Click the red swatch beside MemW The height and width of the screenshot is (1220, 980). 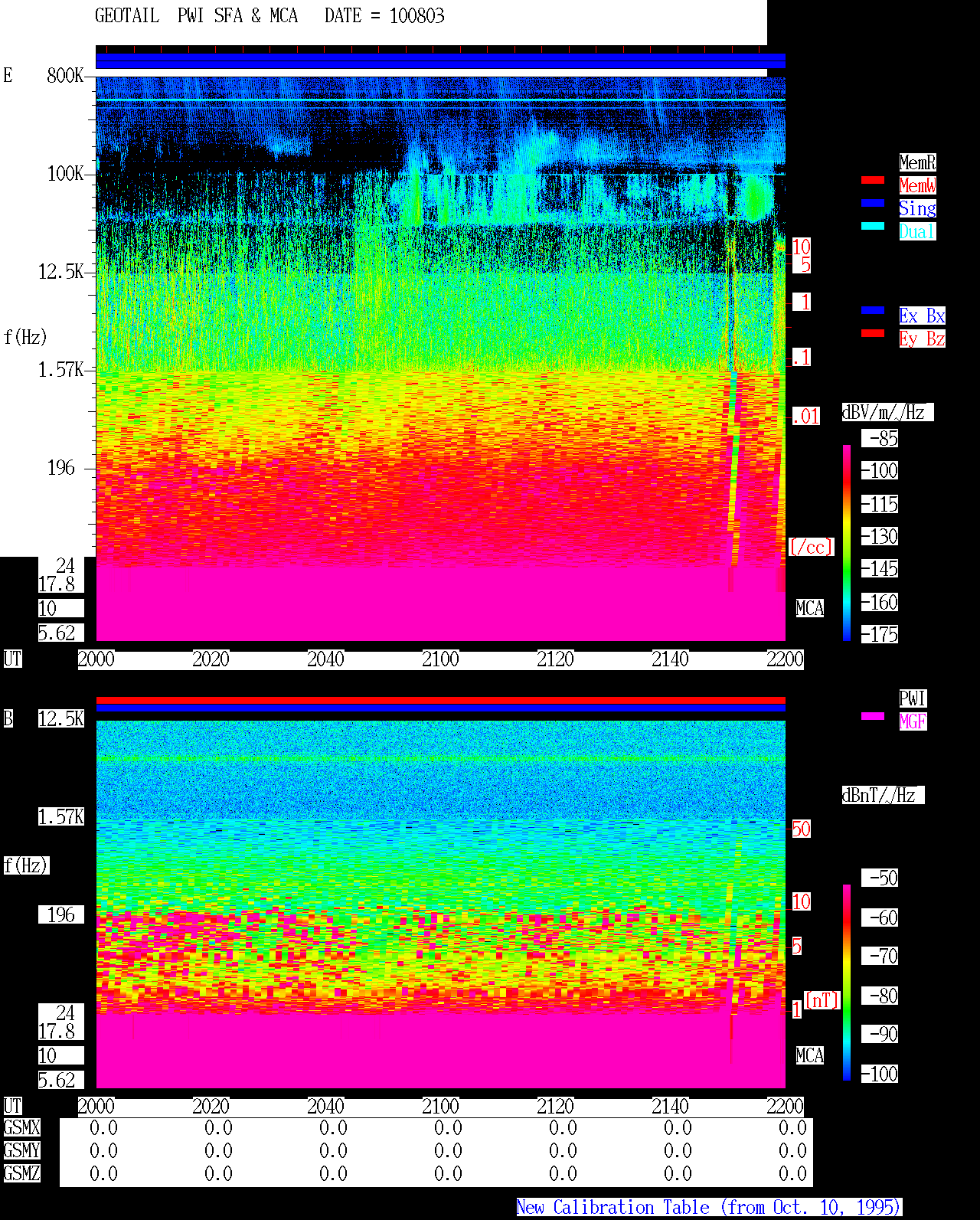(873, 180)
